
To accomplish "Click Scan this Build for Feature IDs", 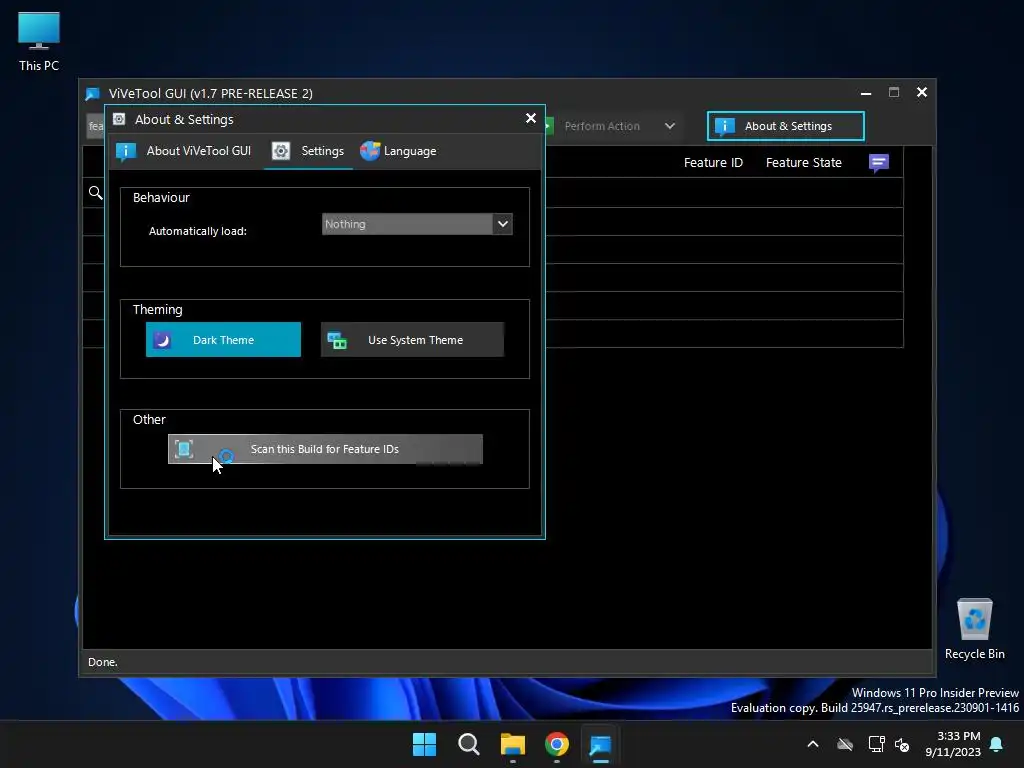I will (x=325, y=449).
